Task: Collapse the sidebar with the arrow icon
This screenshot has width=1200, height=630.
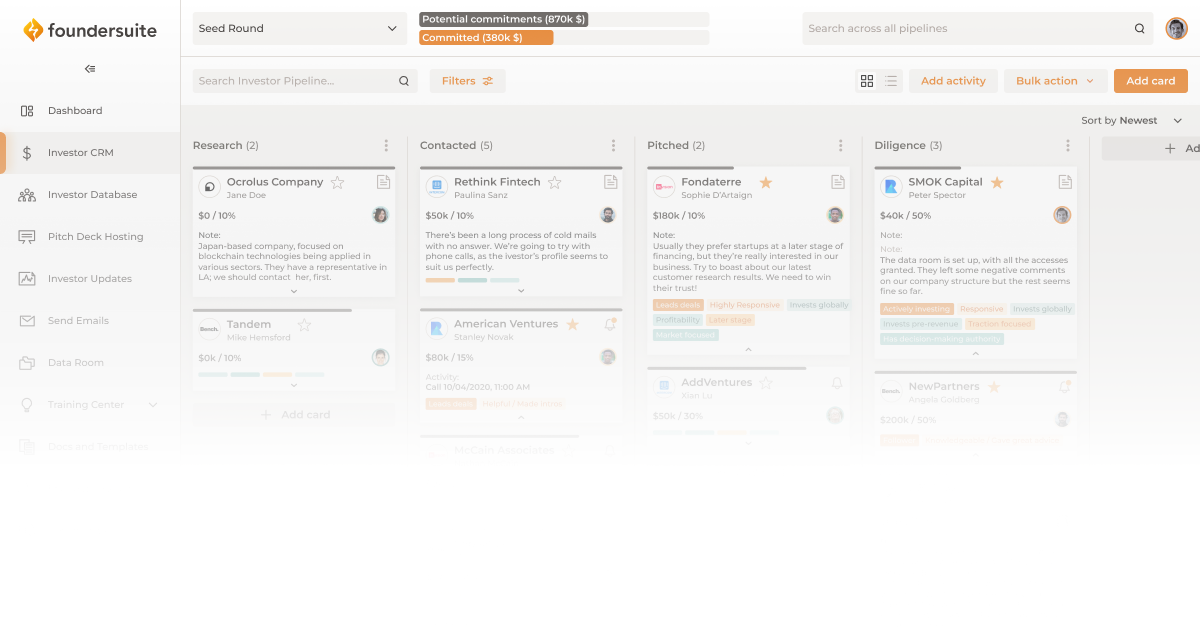Action: coord(90,69)
